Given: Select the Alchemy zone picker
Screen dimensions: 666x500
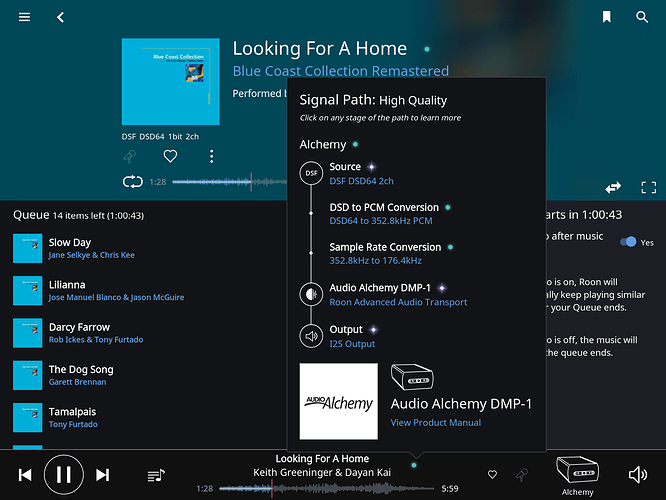Looking at the screenshot, I should click(x=578, y=476).
